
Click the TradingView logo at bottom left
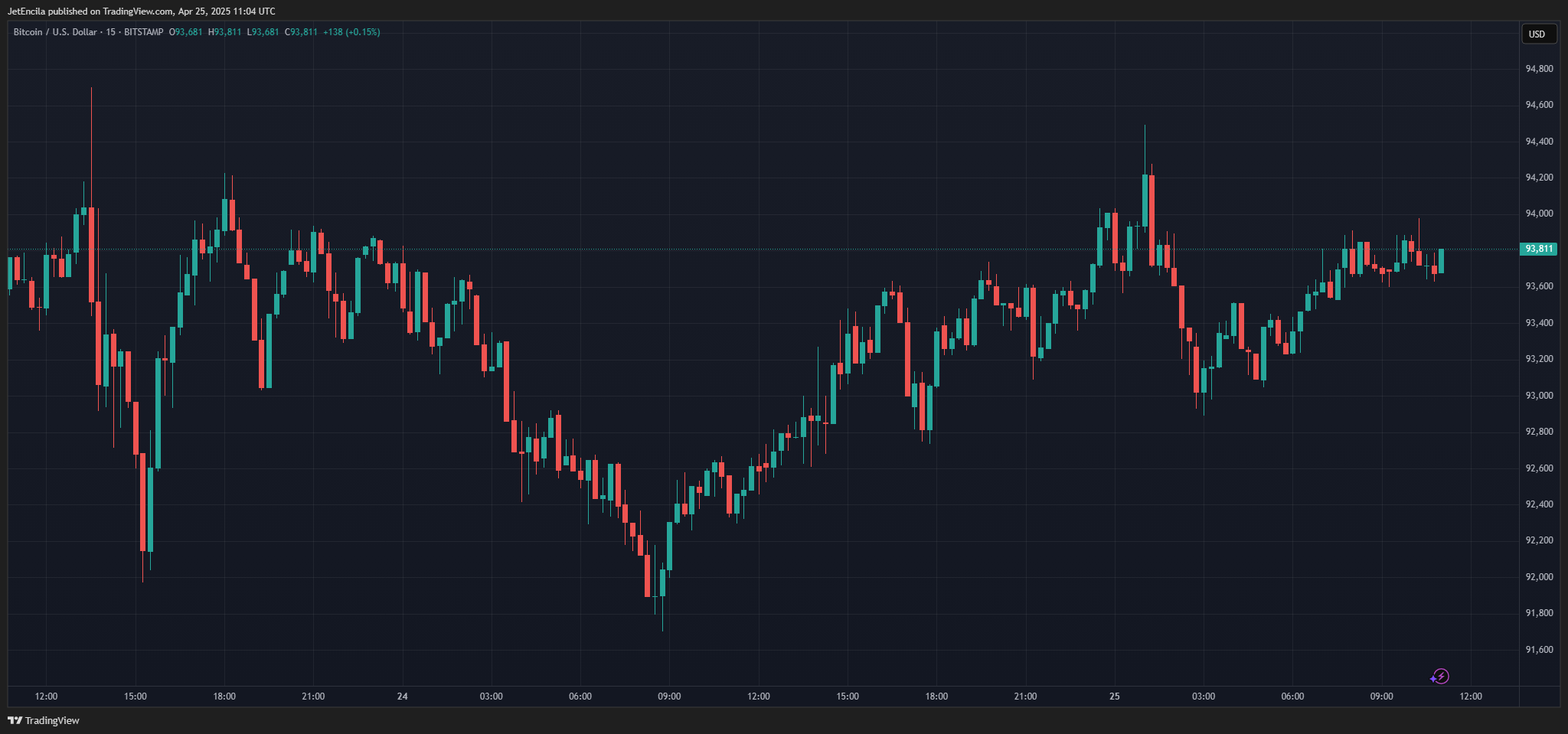(x=44, y=720)
